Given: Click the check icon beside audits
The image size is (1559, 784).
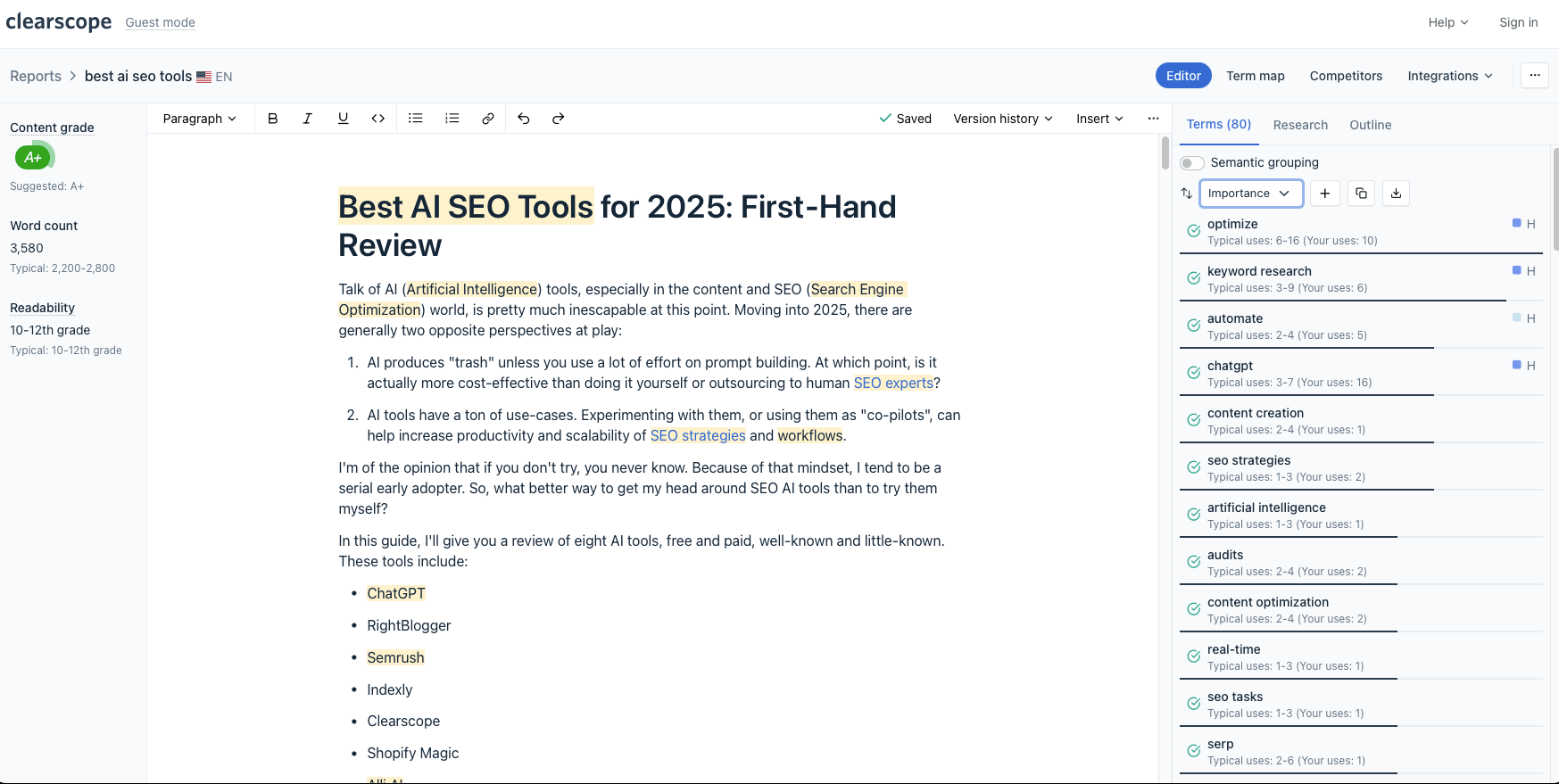Looking at the screenshot, I should click(x=1194, y=562).
